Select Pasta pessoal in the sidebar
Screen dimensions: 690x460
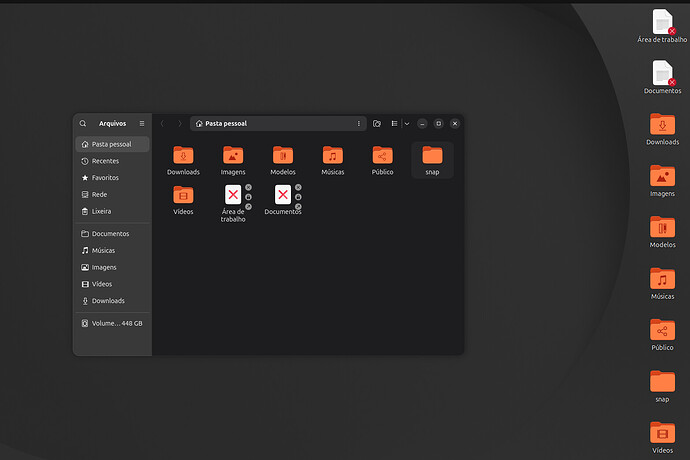pos(113,144)
